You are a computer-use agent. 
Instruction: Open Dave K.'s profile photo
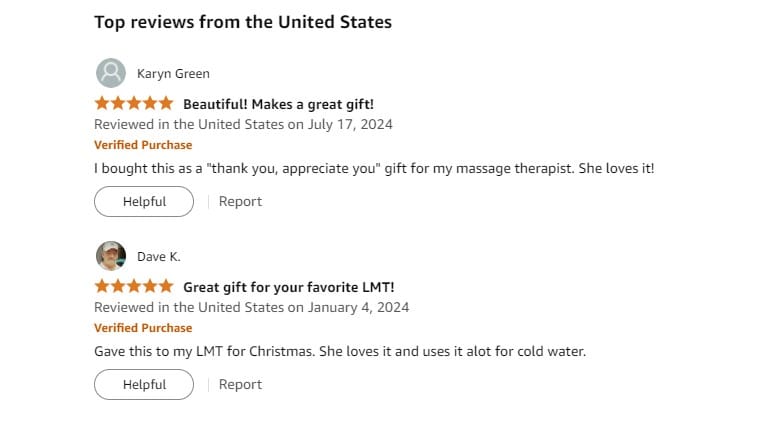click(111, 256)
